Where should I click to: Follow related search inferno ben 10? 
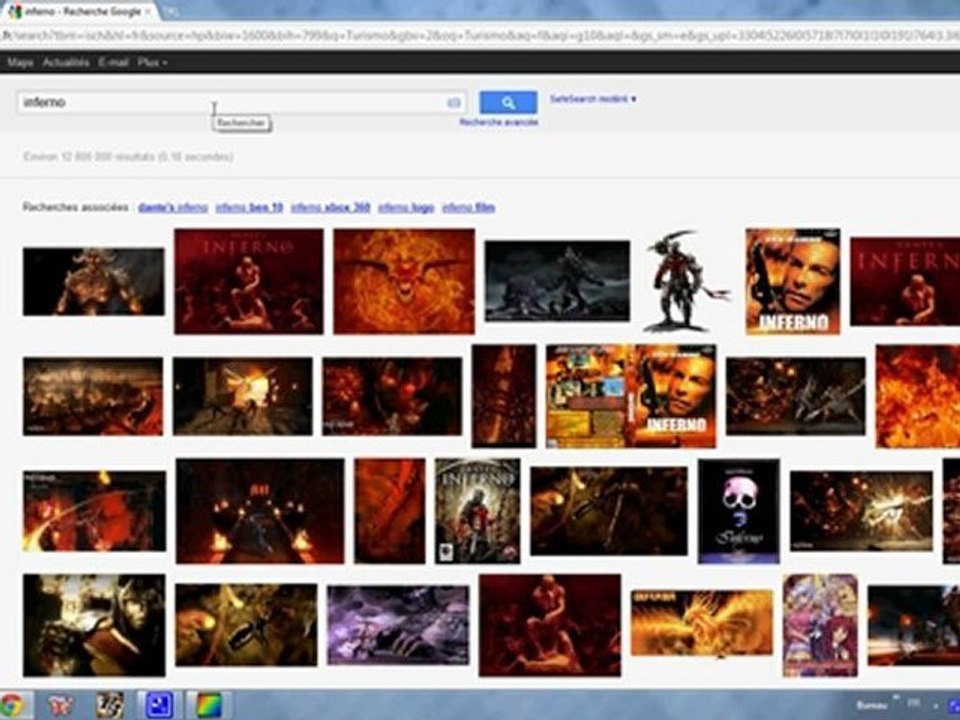pyautogui.click(x=249, y=208)
